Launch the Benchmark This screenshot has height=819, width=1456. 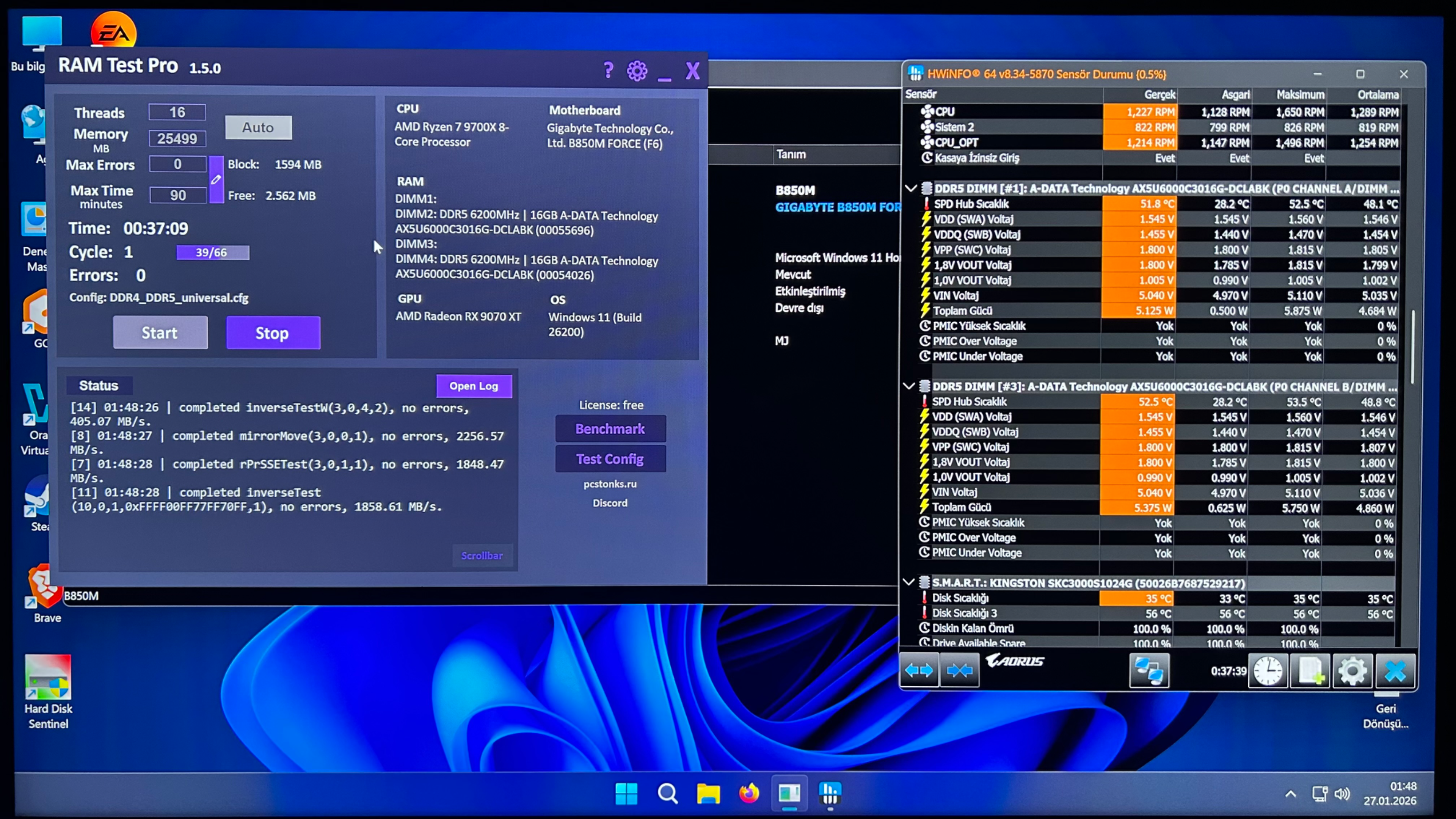click(x=610, y=429)
